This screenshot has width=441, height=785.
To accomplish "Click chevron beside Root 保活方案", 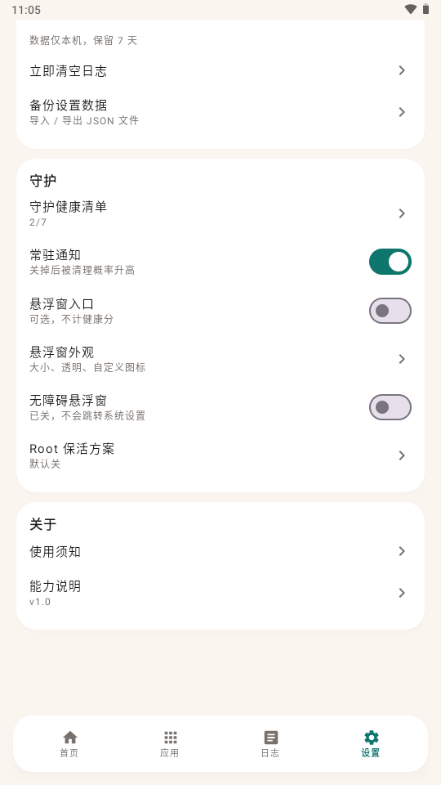I will 401,456.
